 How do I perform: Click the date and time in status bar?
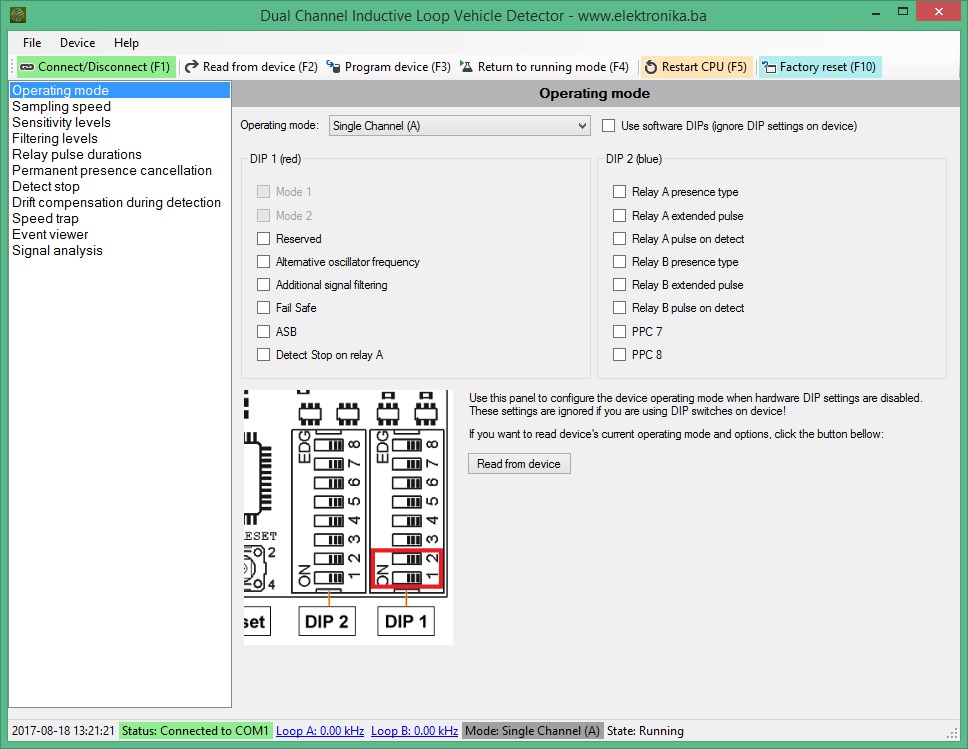[x=63, y=731]
